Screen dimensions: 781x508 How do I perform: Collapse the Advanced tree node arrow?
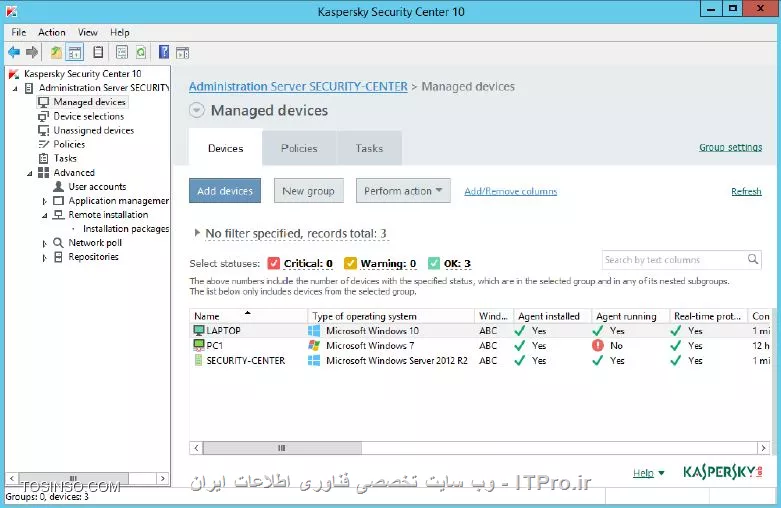(x=30, y=173)
